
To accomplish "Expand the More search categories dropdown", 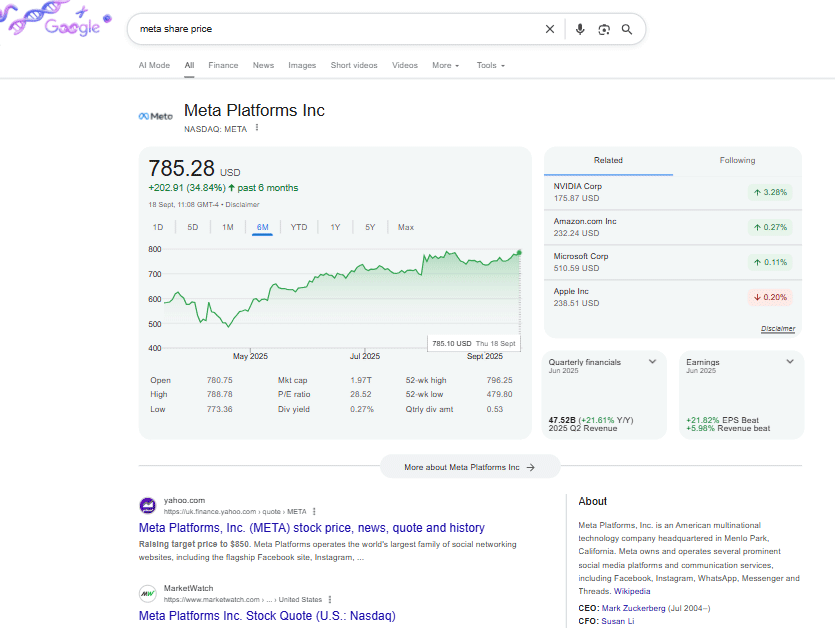I will [x=445, y=65].
